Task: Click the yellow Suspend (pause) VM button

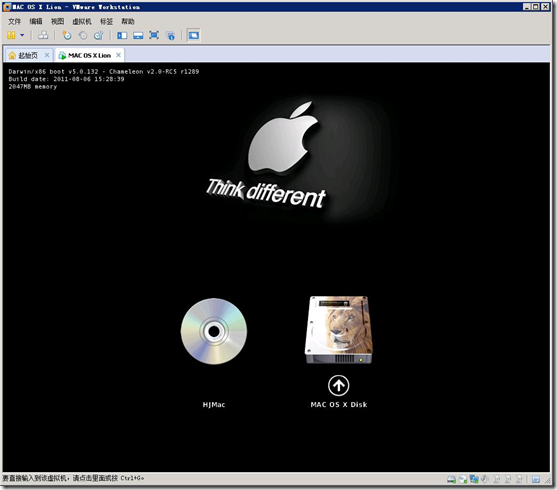Action: (11, 35)
